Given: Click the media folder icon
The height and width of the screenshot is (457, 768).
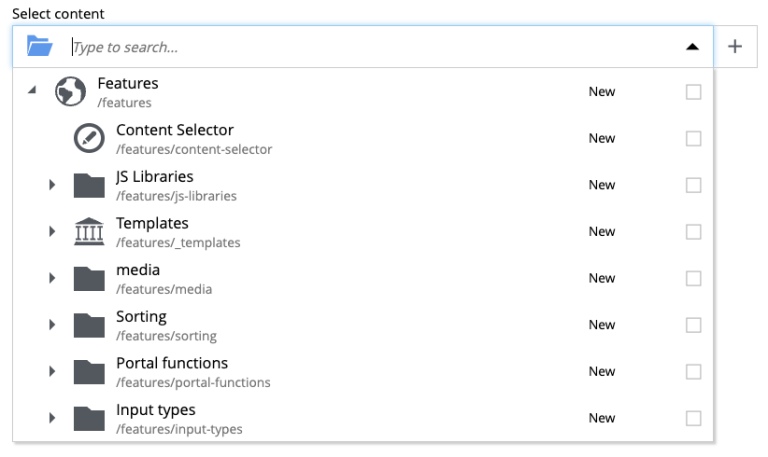Looking at the screenshot, I should pos(89,278).
